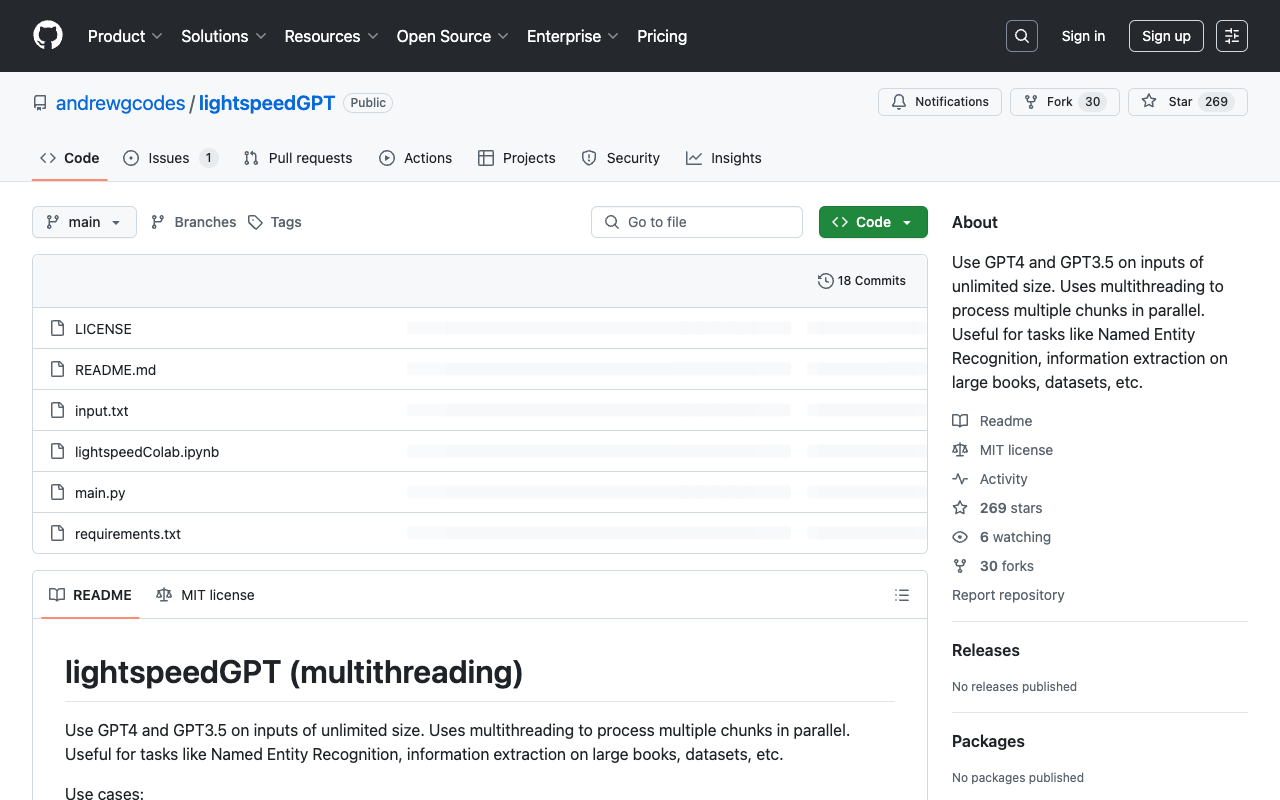The image size is (1280, 800).
Task: Open the LICENSE file
Action: click(x=103, y=329)
